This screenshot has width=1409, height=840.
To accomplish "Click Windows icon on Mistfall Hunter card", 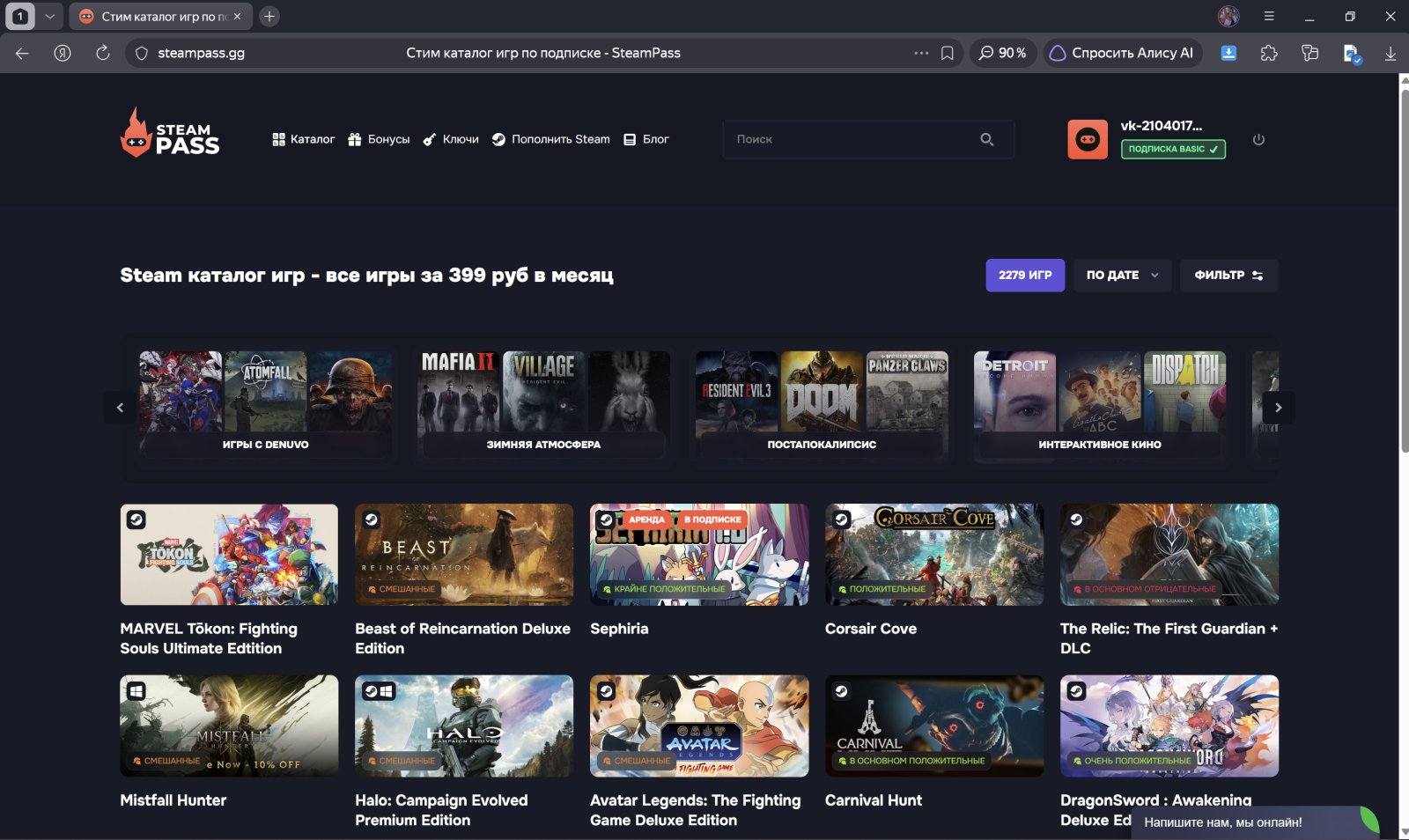I will [136, 691].
